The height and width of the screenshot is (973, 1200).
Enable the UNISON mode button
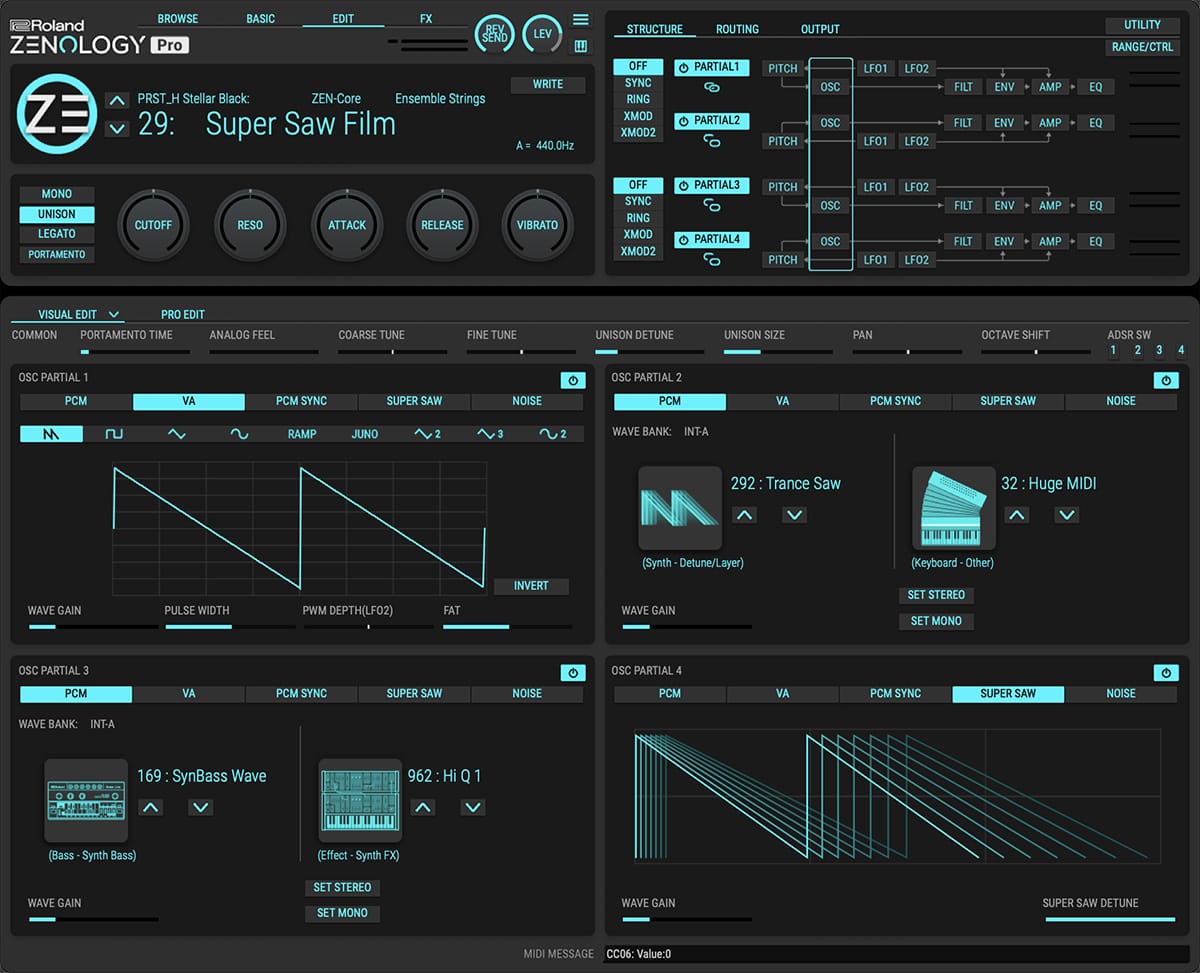point(57,214)
